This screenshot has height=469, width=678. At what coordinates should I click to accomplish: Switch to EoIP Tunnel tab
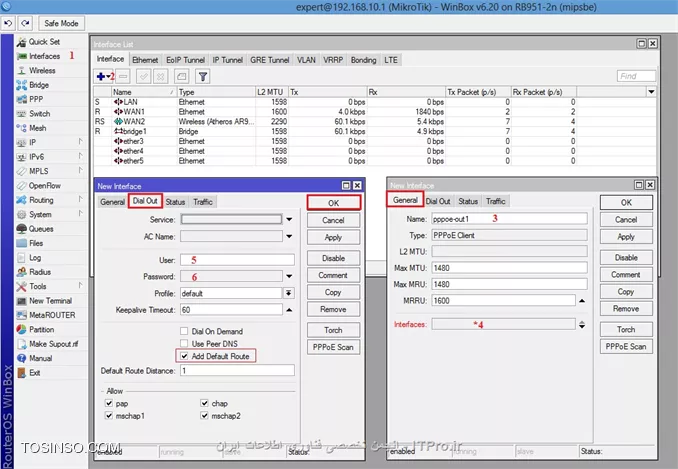point(185,60)
